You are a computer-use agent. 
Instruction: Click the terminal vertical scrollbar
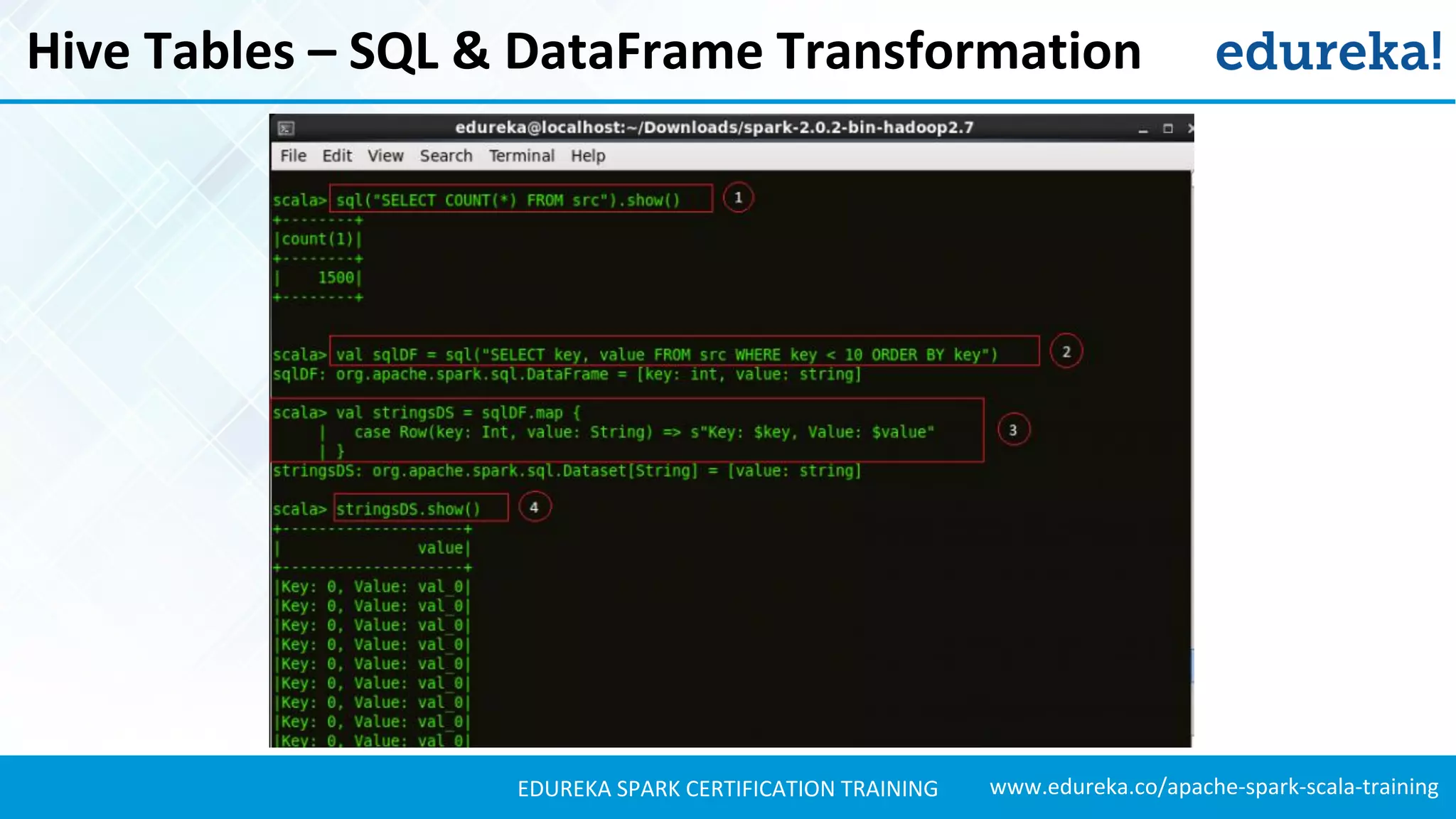(1192, 665)
